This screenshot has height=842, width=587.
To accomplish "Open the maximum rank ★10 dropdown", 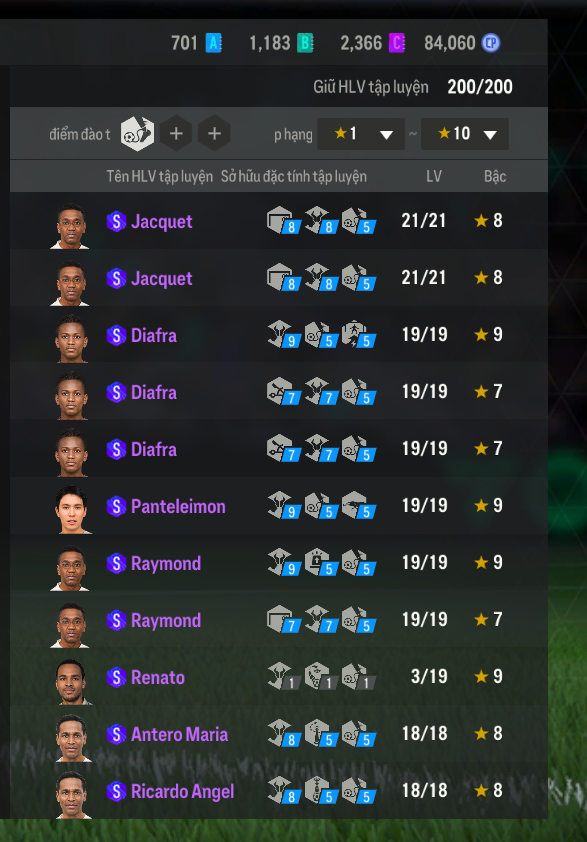I will click(x=465, y=134).
